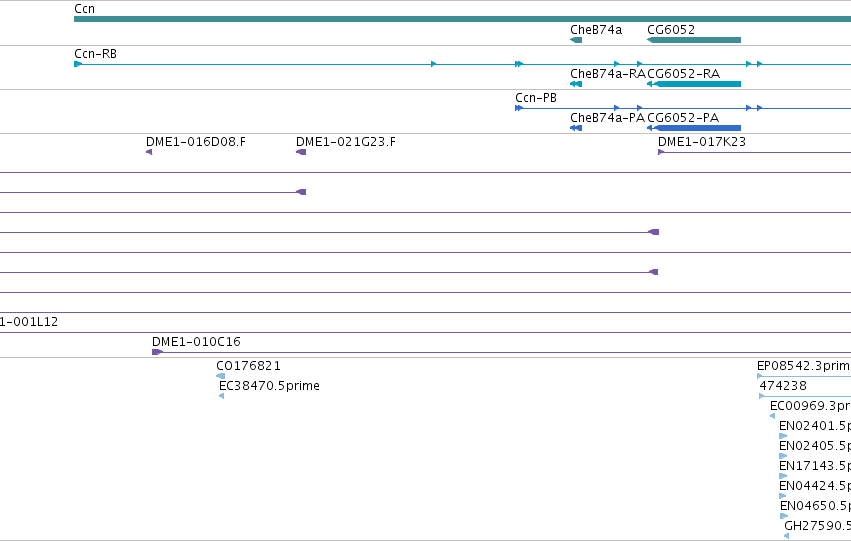
Task: Click the CheB74a-RA transcript feature arrow
Action: 576,84
